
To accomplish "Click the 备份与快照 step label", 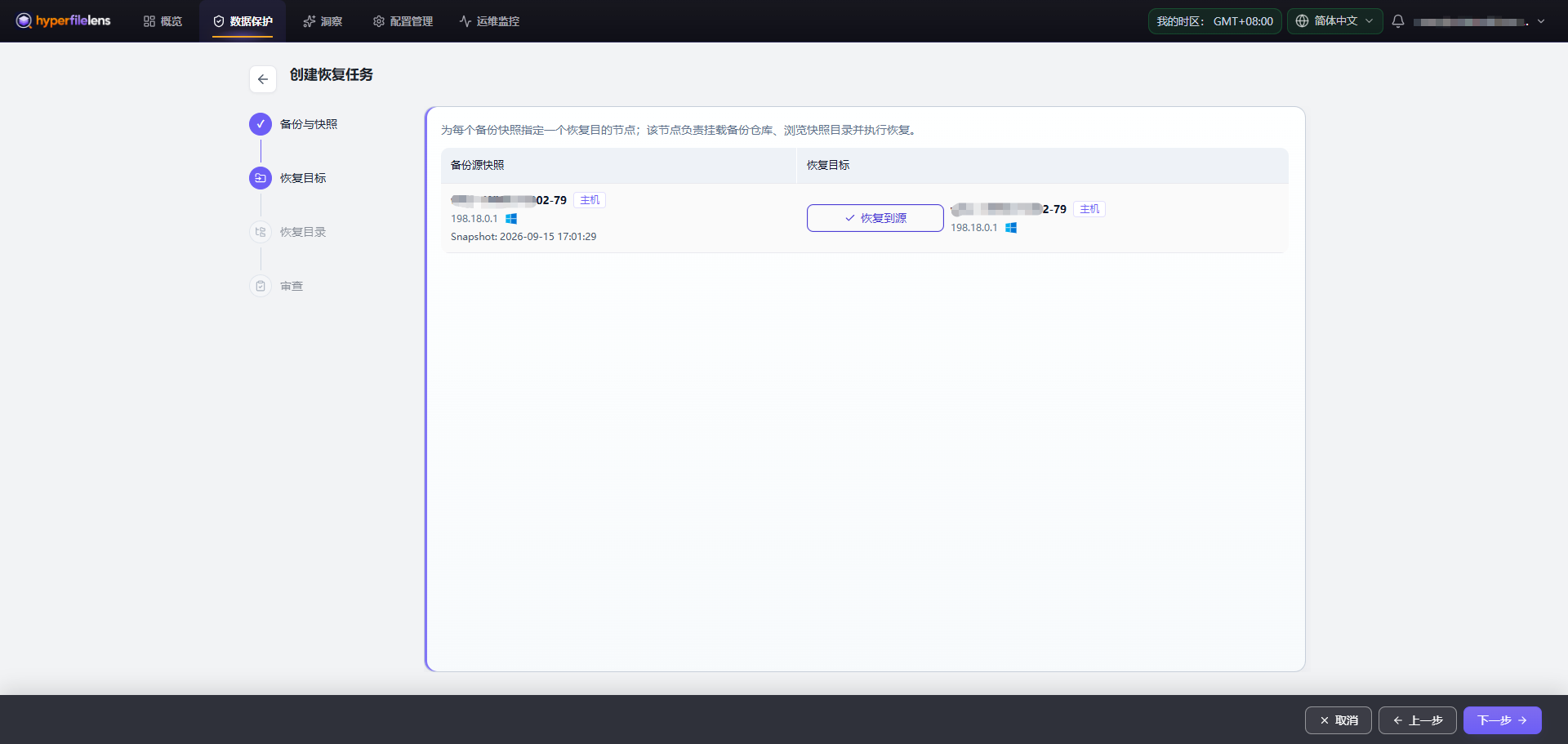I will 309,124.
